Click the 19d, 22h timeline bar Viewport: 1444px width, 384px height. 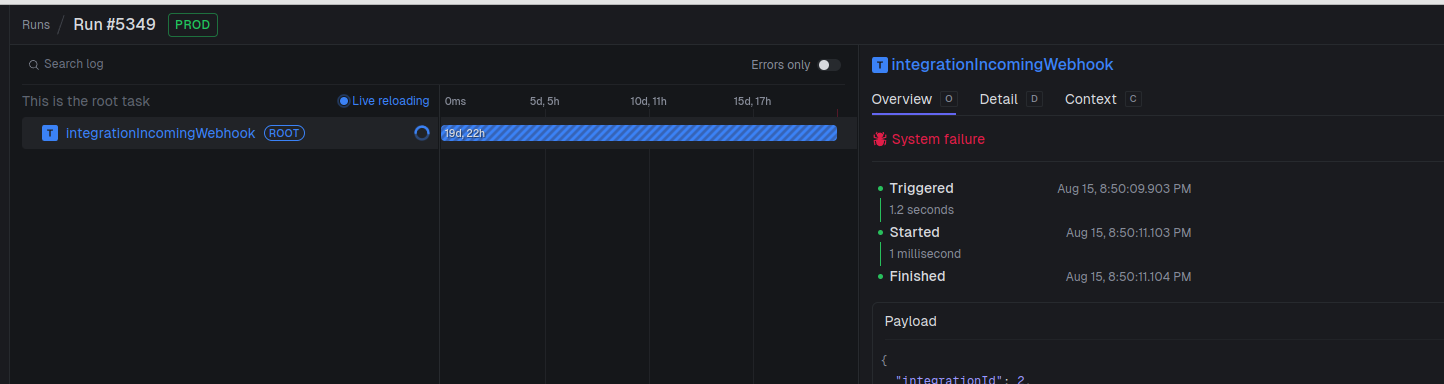pos(639,133)
